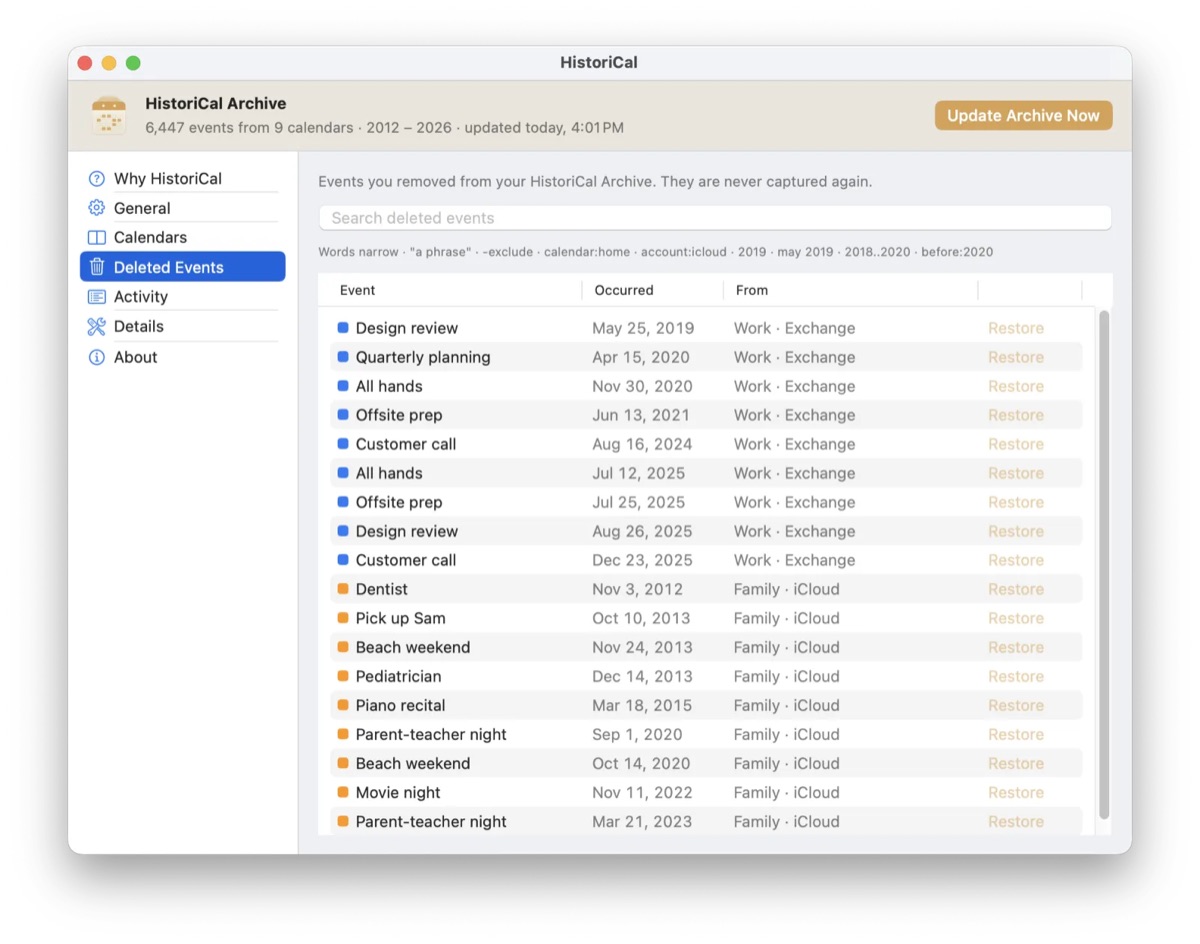Click the question mark icon for Why HistoriCal
This screenshot has height=944, width=1200.
[x=96, y=179]
